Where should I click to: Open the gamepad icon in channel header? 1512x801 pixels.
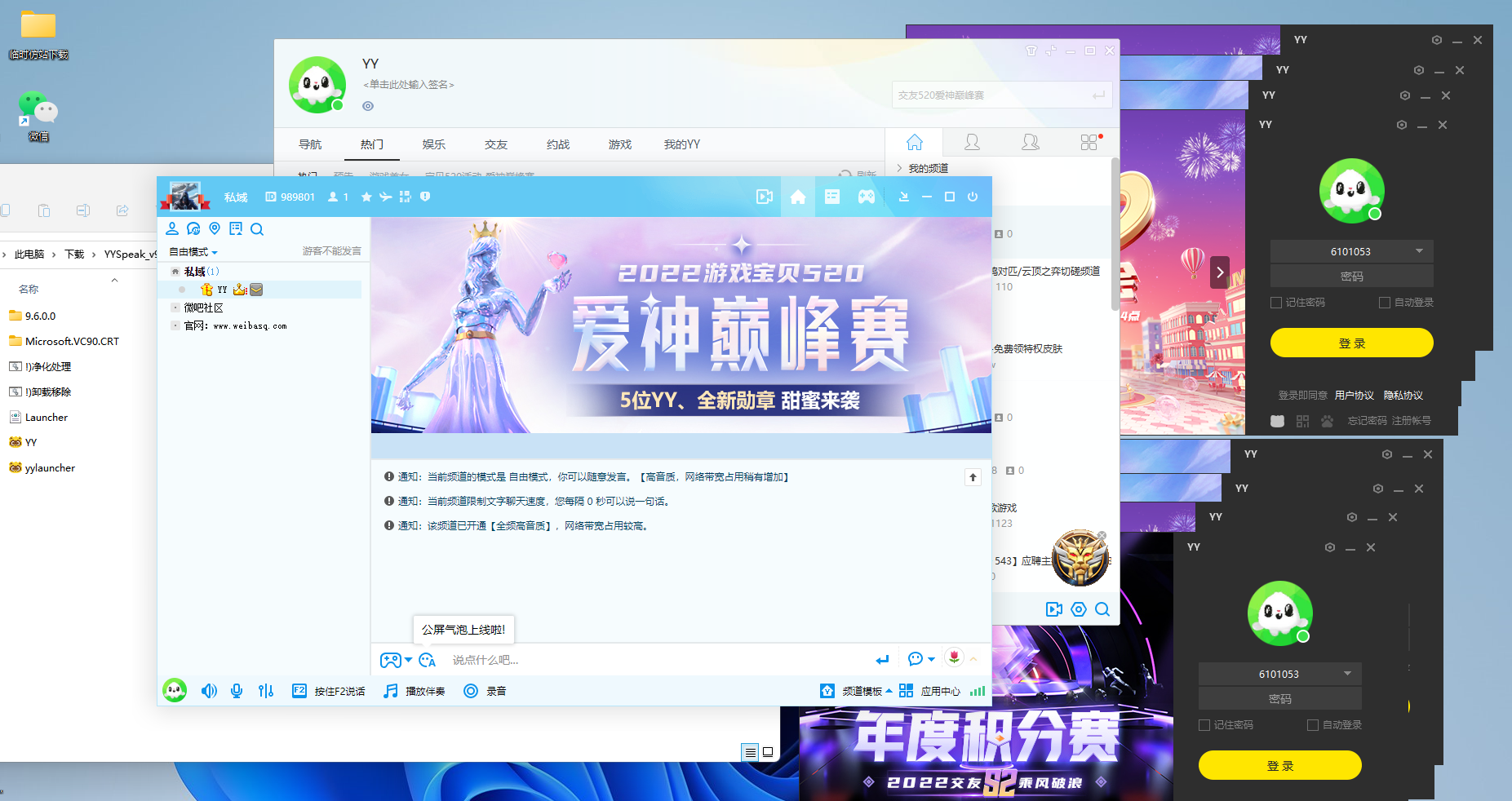pyautogui.click(x=867, y=197)
